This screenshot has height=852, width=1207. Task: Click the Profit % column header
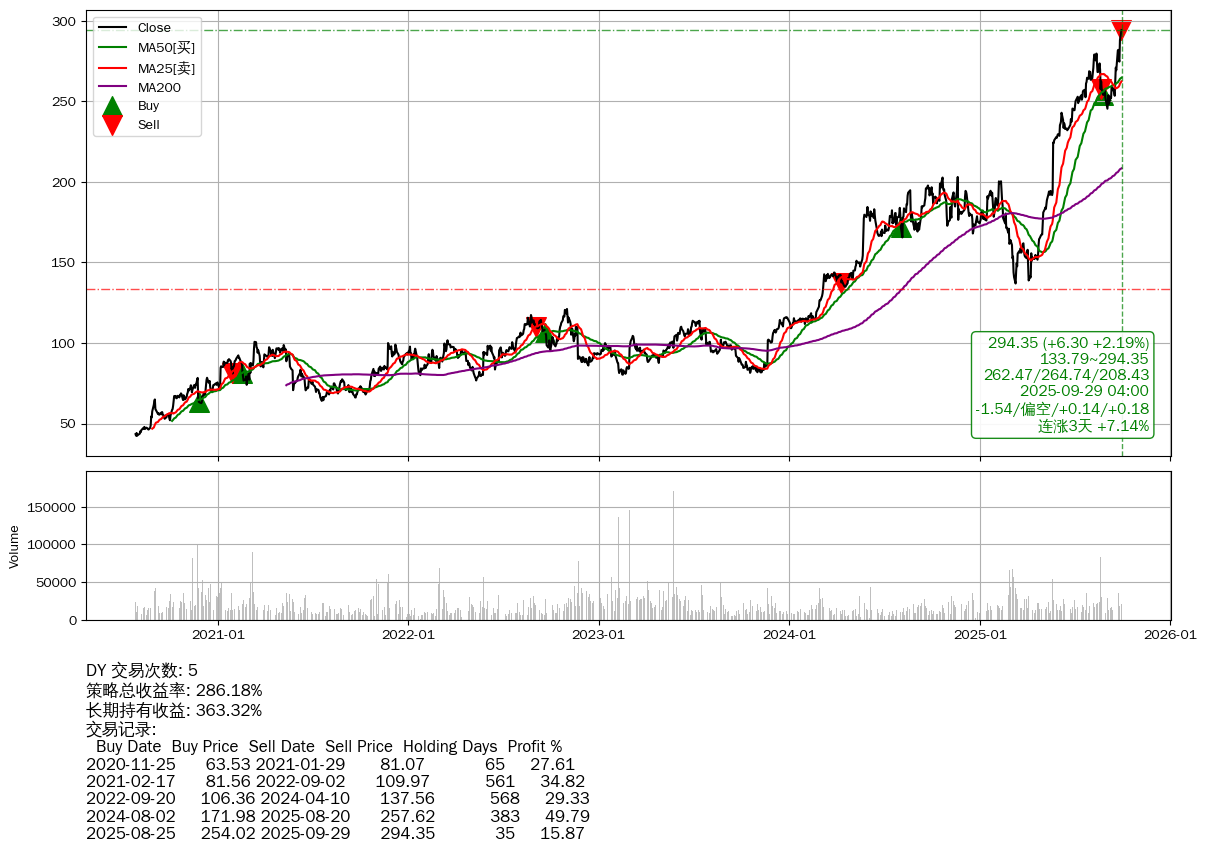click(534, 747)
